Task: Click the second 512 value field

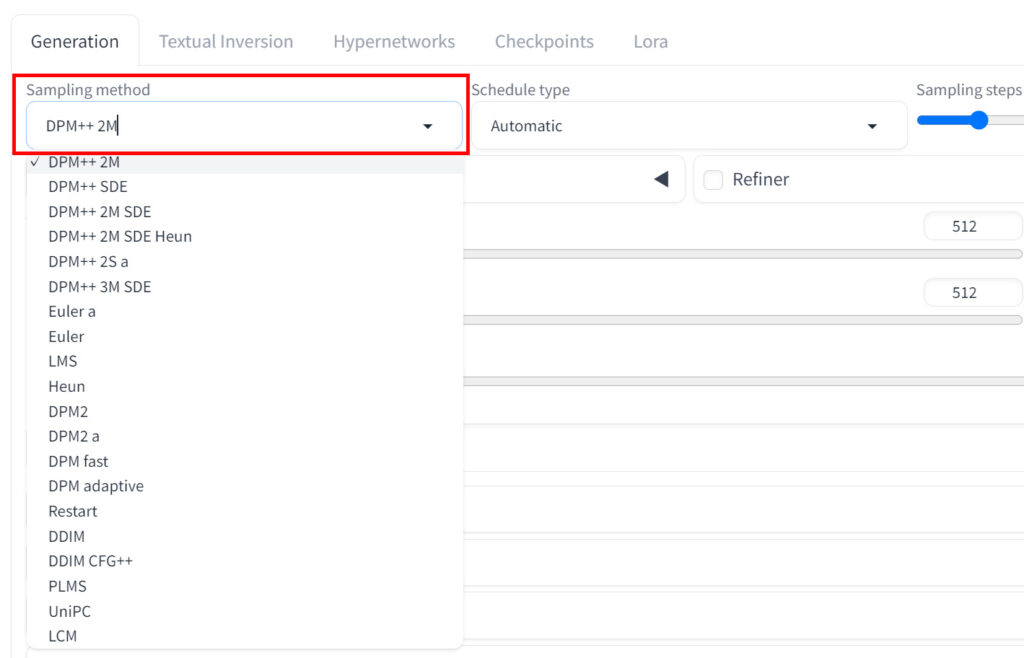Action: [964, 293]
